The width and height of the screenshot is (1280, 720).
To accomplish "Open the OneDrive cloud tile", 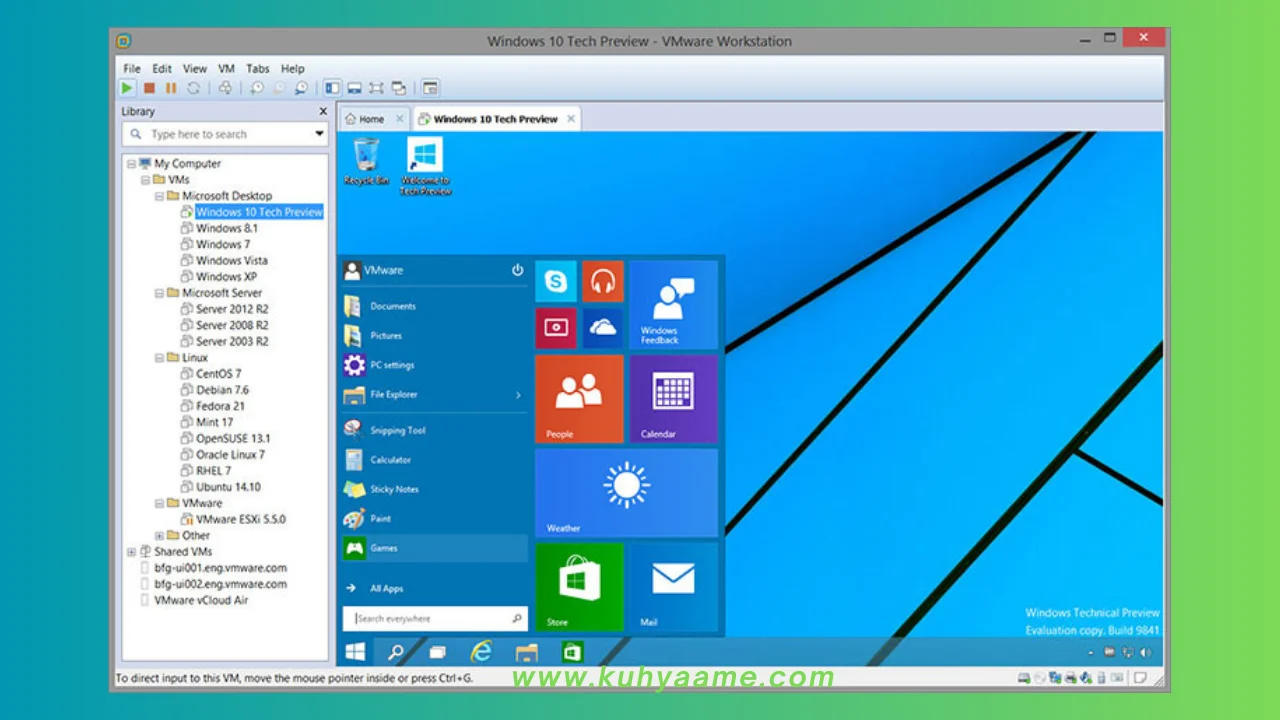I will click(x=602, y=328).
